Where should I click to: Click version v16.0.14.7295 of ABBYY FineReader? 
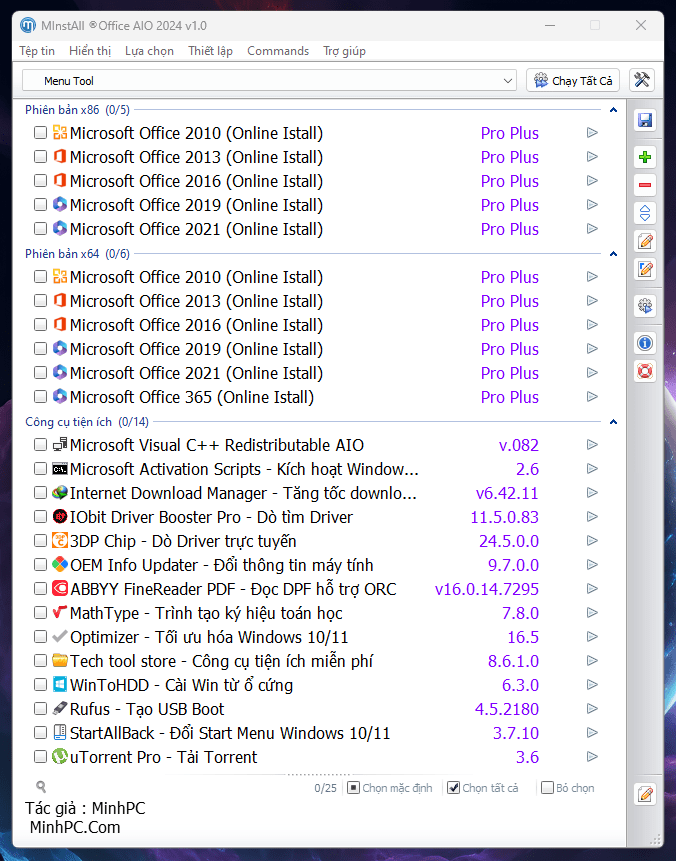coord(487,589)
